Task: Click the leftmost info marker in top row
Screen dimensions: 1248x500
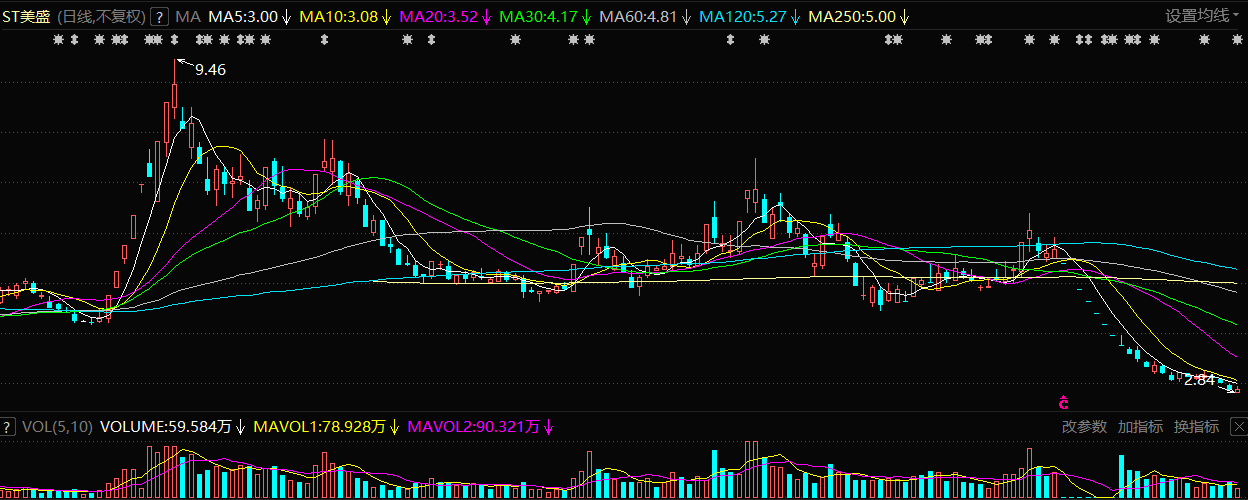Action: (58, 40)
